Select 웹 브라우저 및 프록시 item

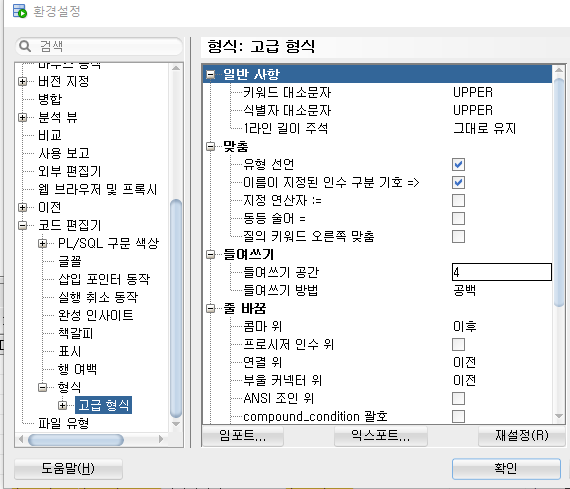pyautogui.click(x=97, y=189)
